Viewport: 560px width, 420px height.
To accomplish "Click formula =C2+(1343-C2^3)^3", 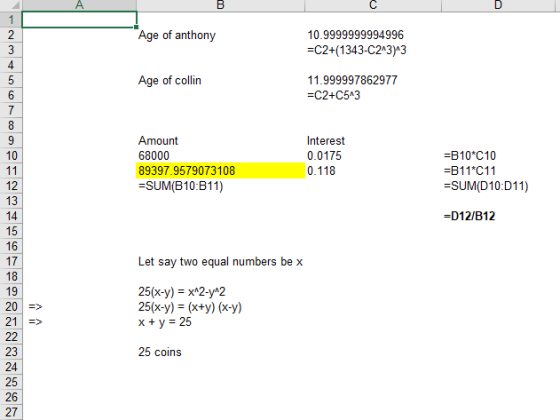I will pyautogui.click(x=356, y=50).
